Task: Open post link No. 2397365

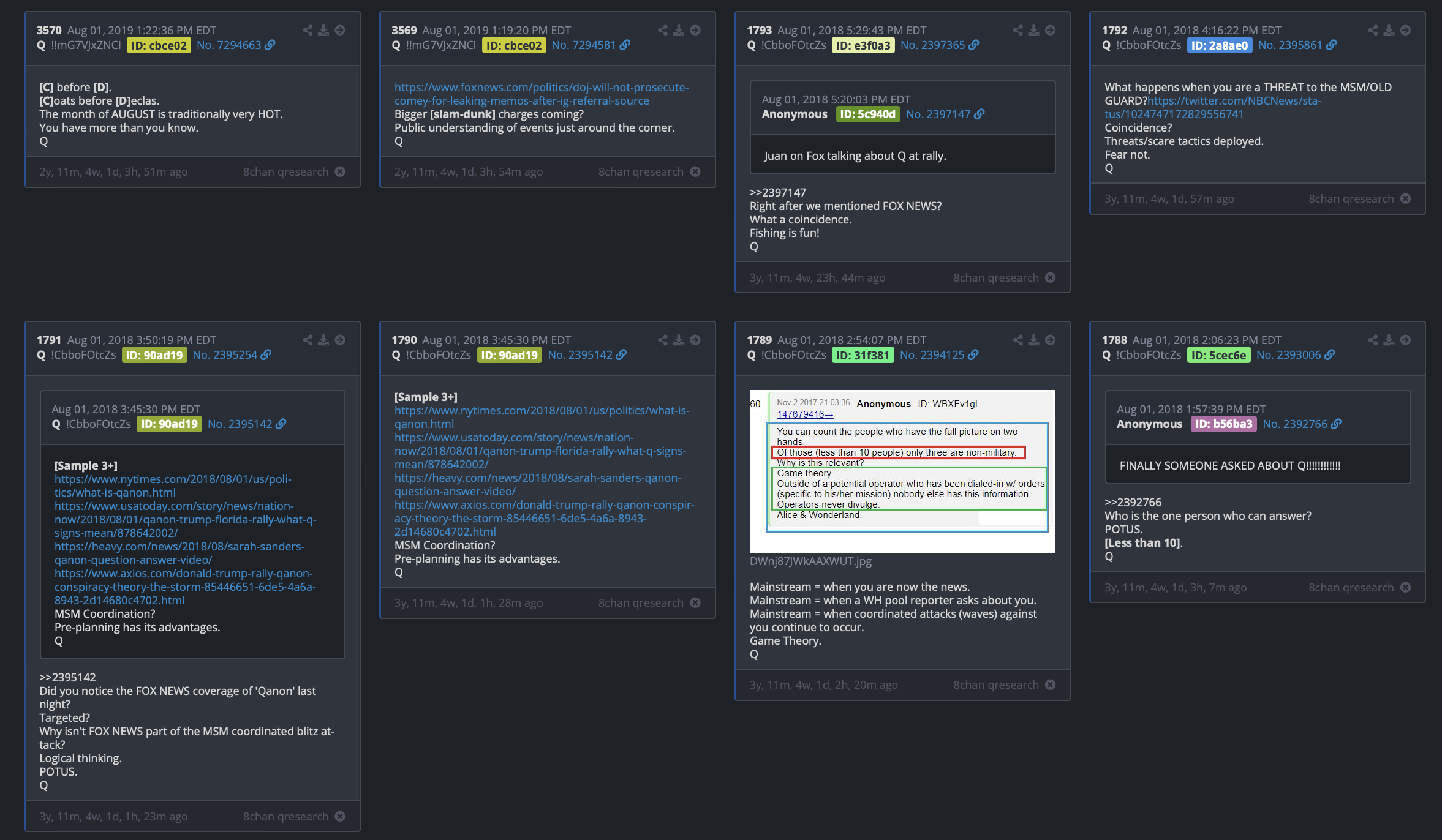Action: pos(940,45)
